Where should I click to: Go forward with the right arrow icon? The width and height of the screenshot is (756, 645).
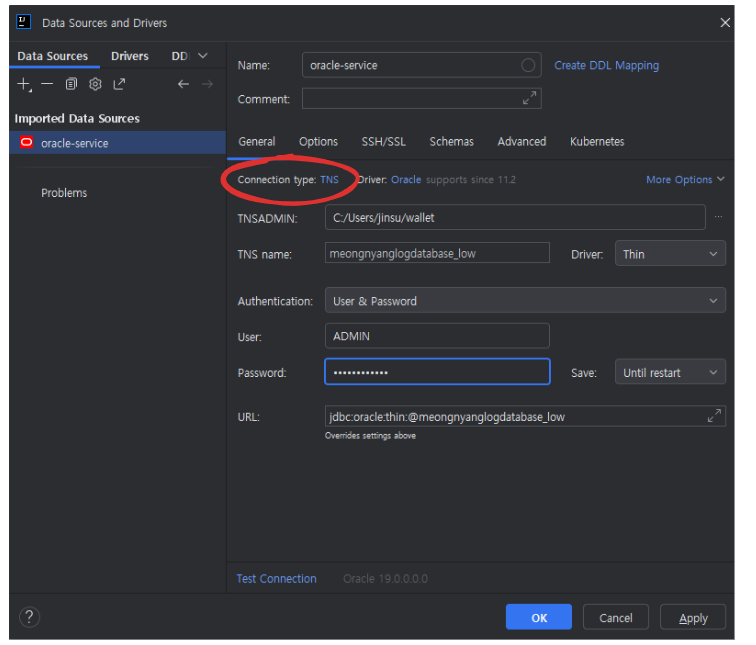207,84
